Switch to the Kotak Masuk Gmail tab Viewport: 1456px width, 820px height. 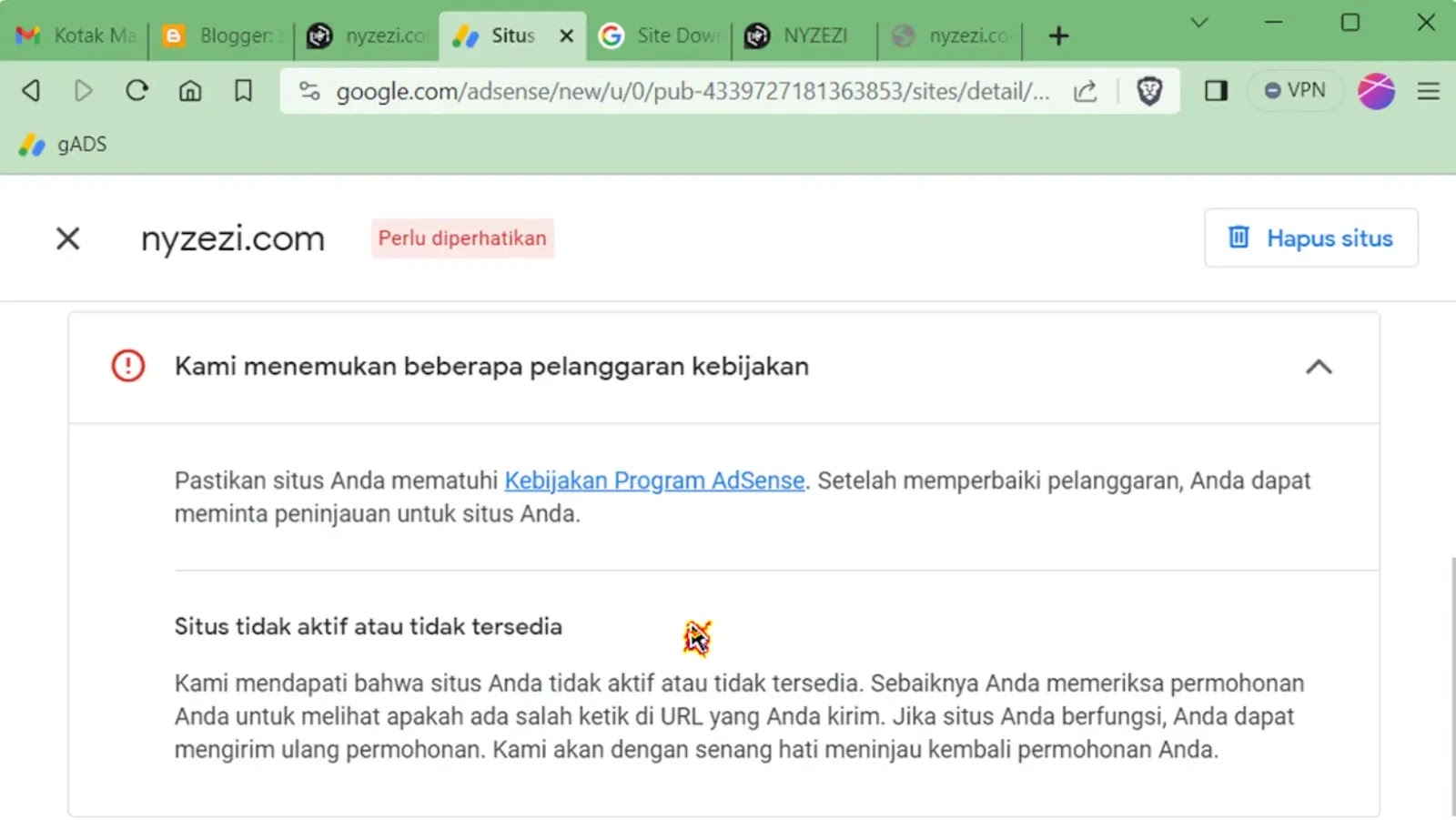(76, 35)
